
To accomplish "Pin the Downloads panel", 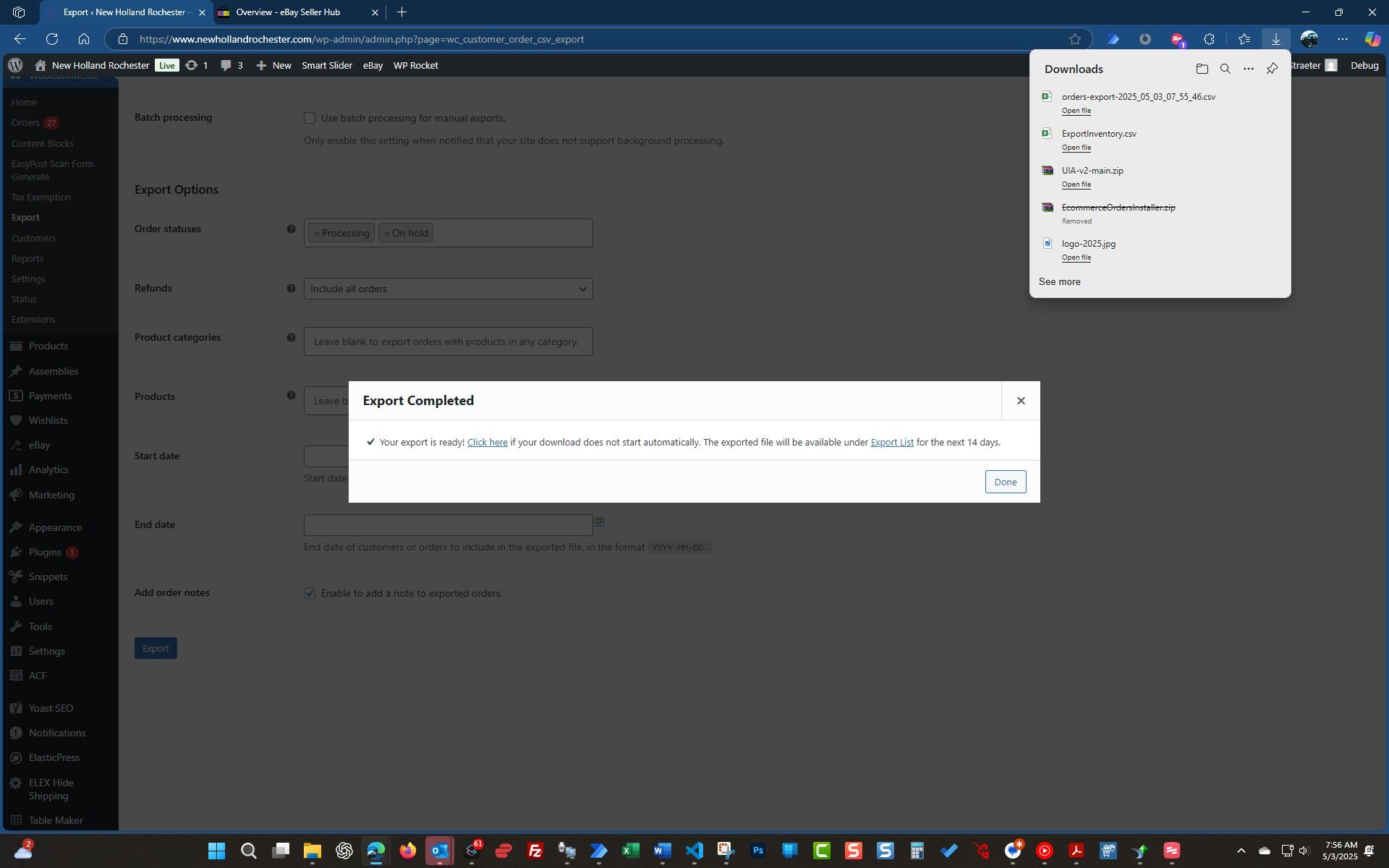I will (x=1271, y=69).
